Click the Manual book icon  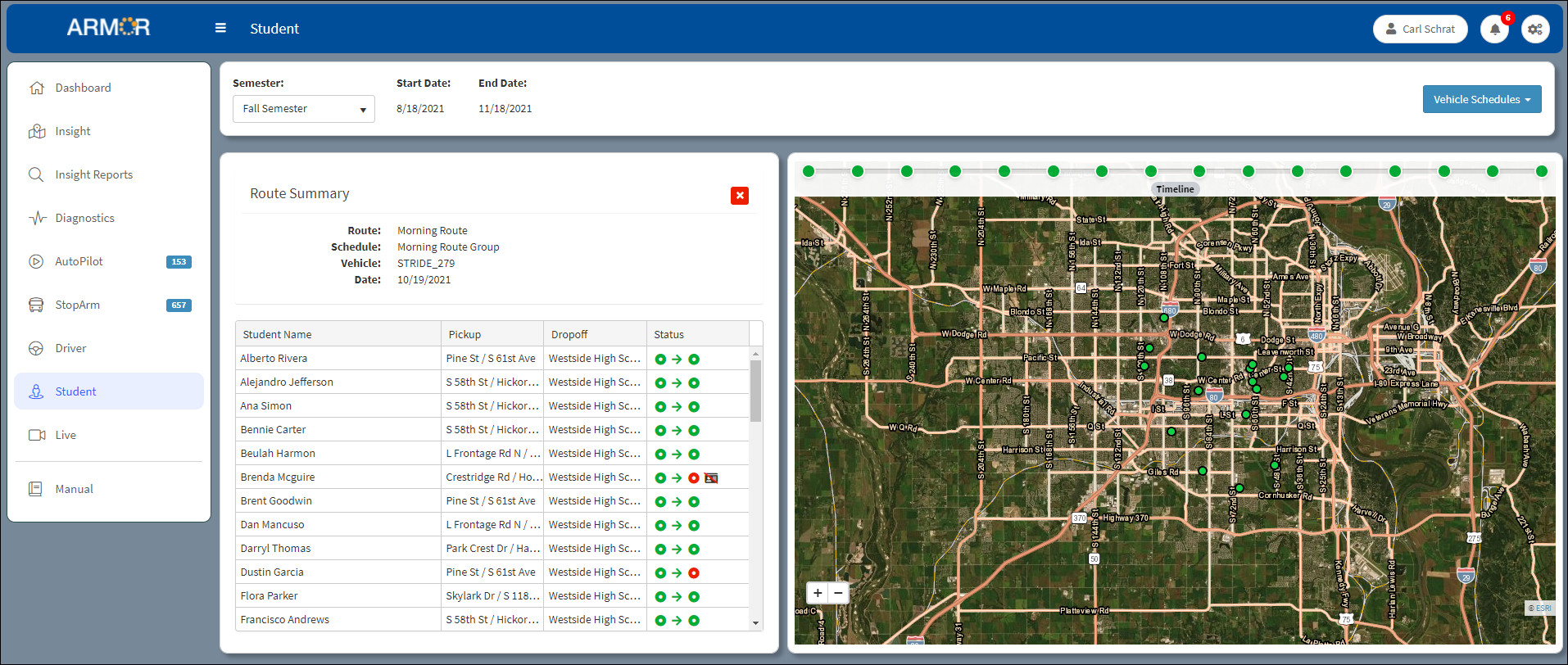pos(36,489)
